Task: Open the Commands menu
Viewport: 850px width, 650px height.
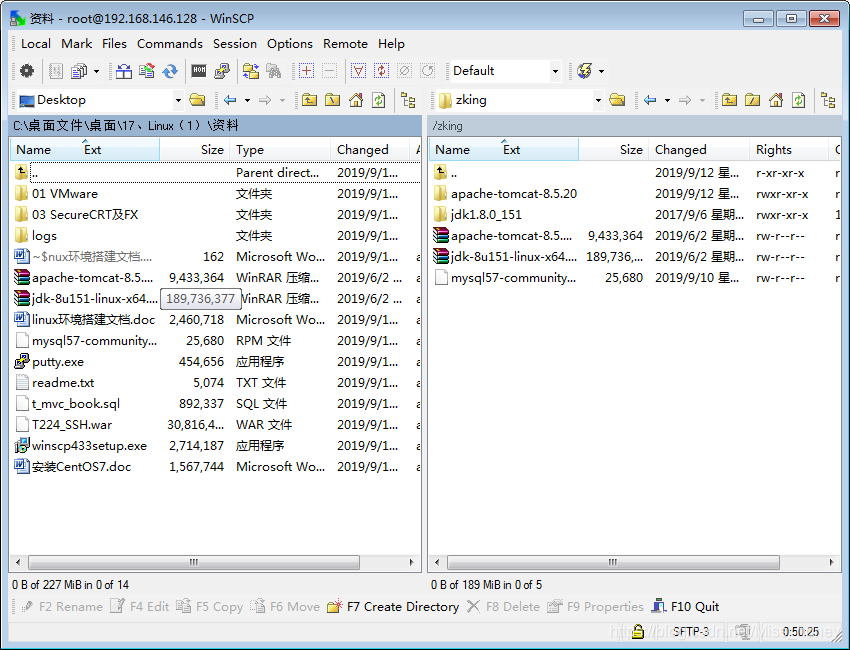Action: [x=170, y=44]
